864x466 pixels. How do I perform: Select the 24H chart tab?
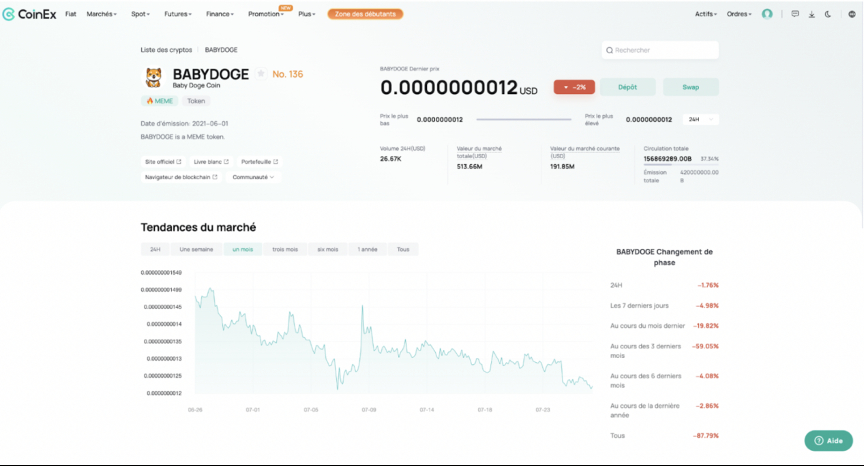tap(155, 250)
